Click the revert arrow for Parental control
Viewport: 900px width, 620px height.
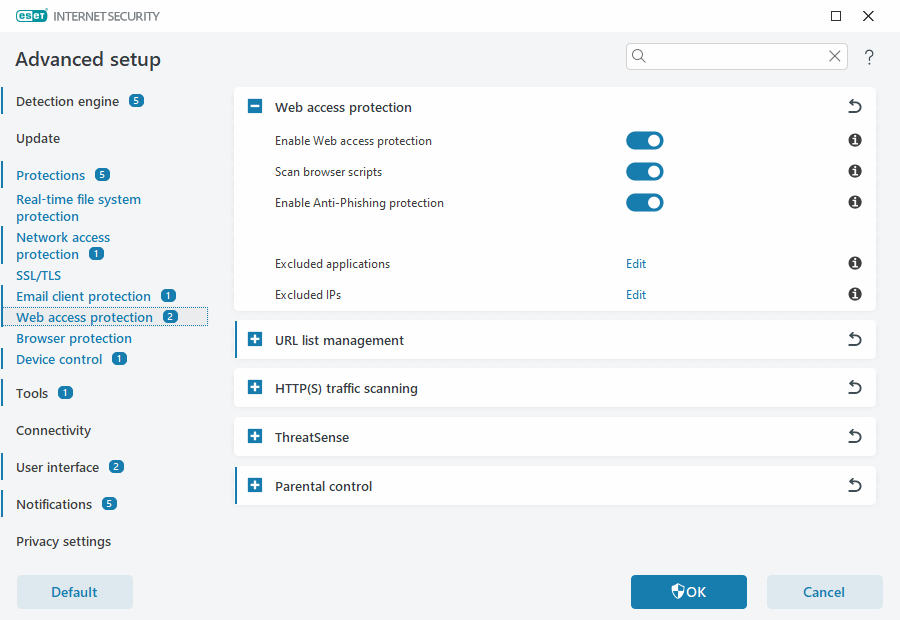tap(855, 486)
